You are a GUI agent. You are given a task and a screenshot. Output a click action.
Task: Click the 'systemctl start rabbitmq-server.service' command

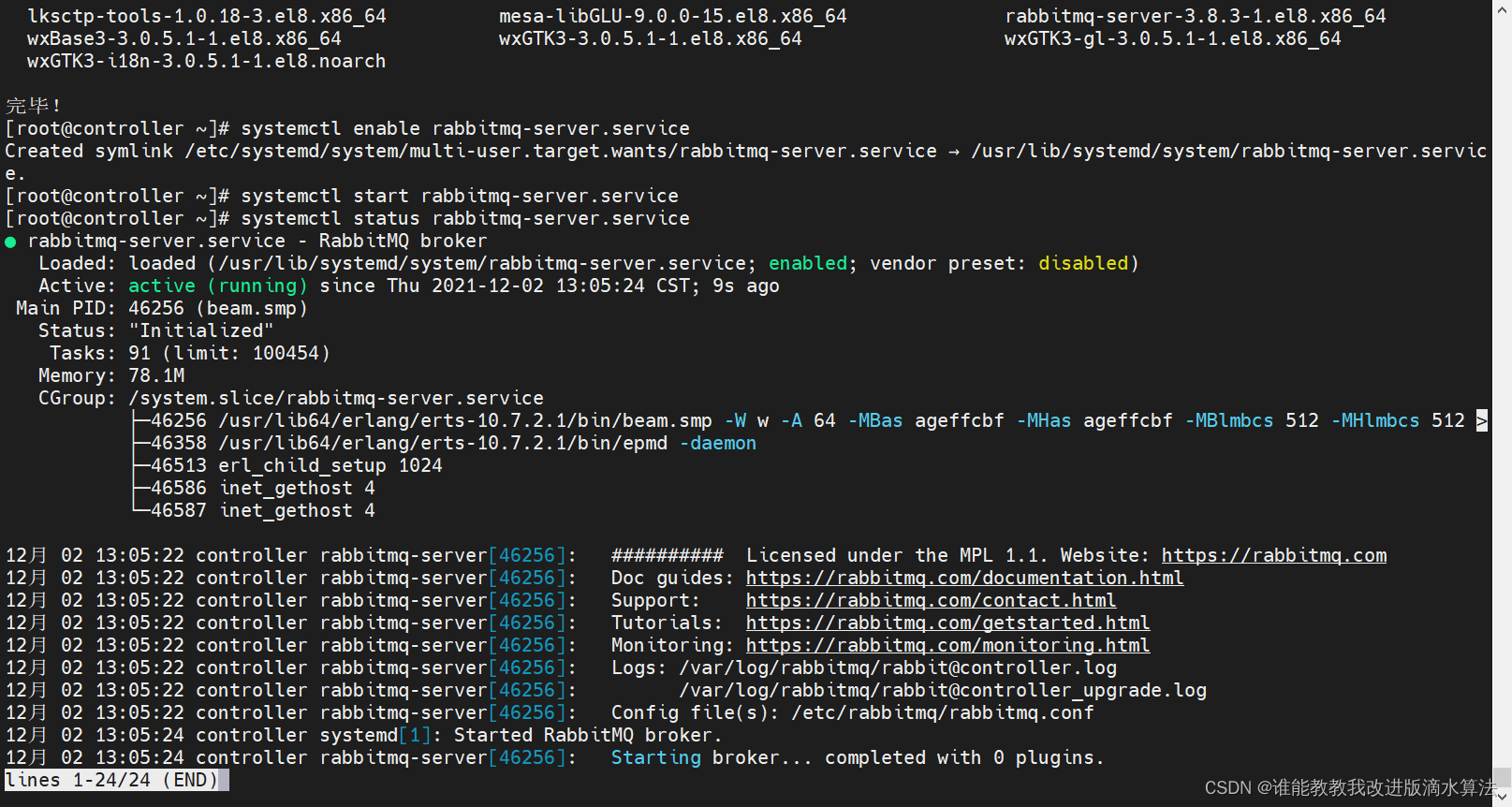coord(460,196)
